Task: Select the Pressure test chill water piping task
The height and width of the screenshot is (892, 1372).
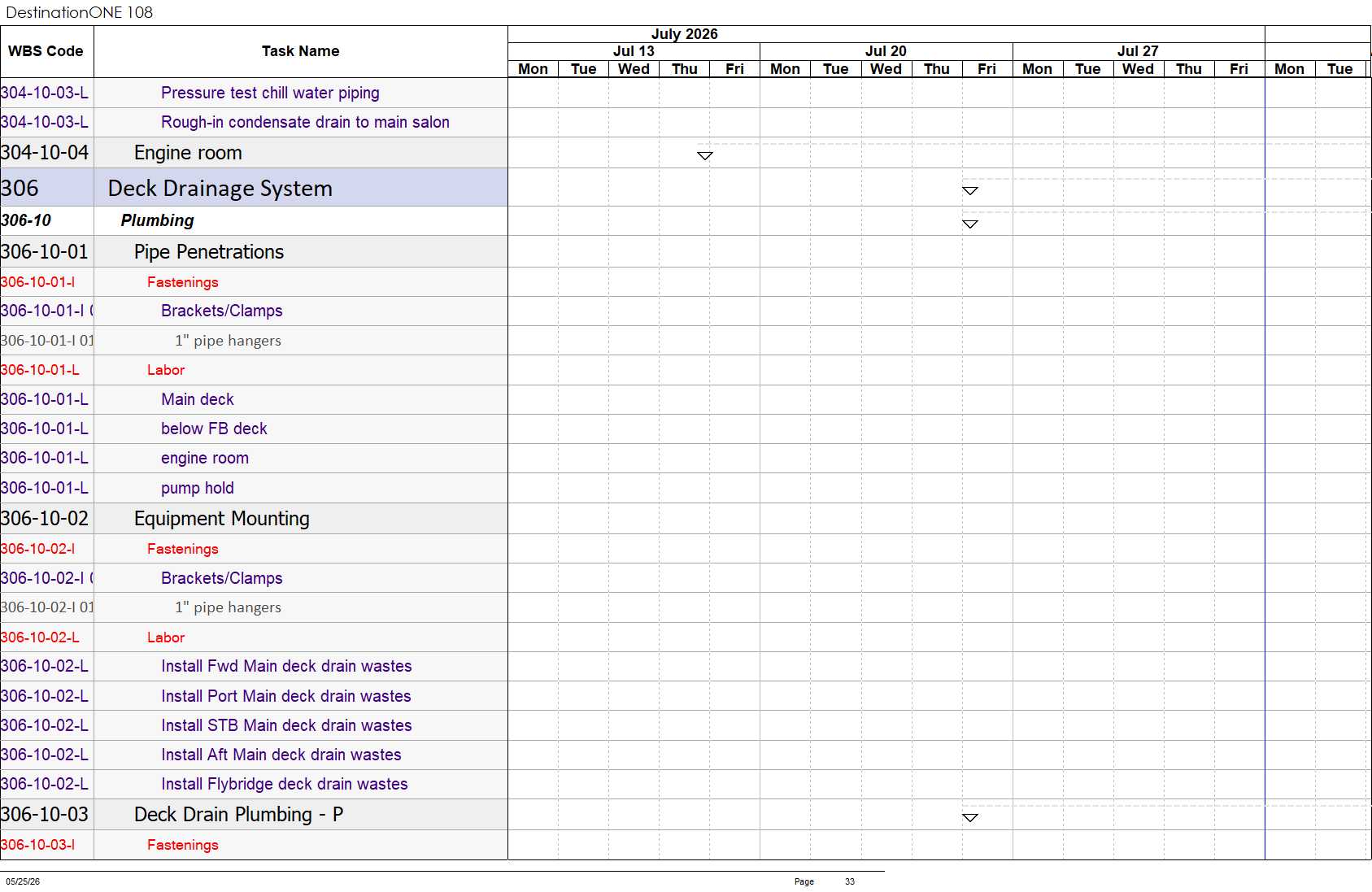Action: coord(270,93)
